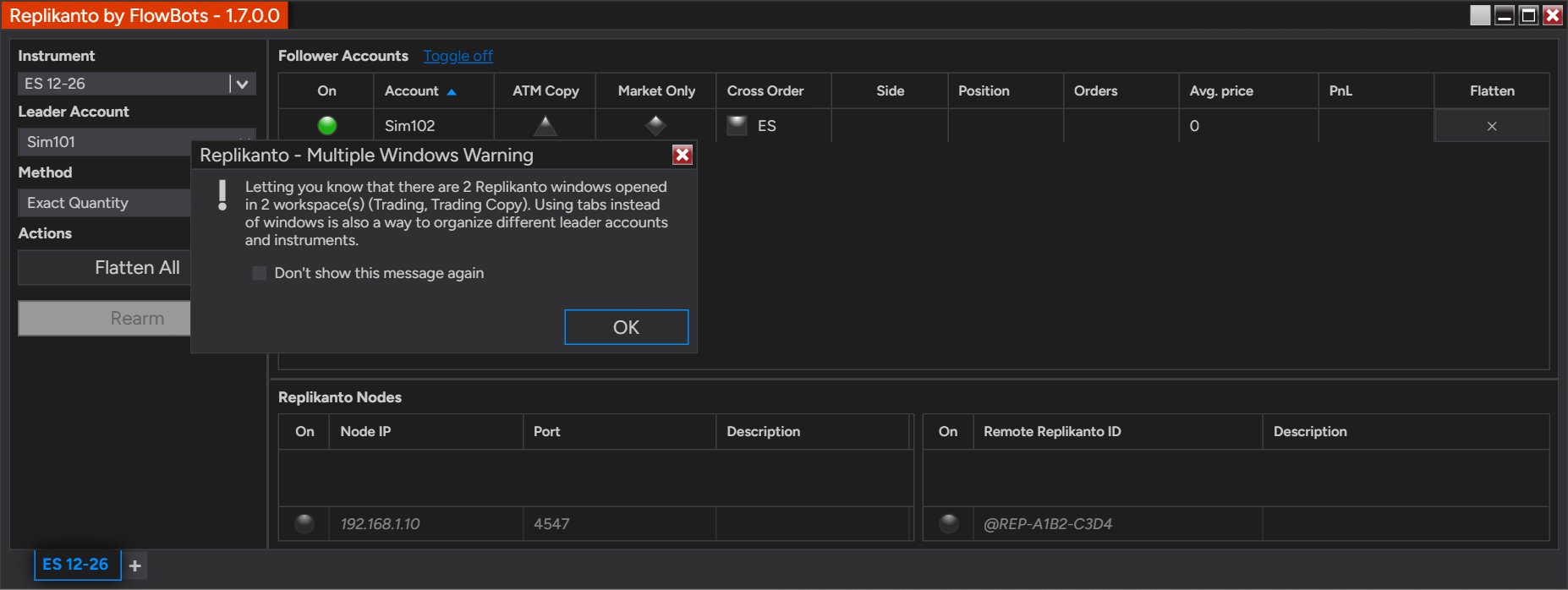Click the Market Only column header

point(656,91)
